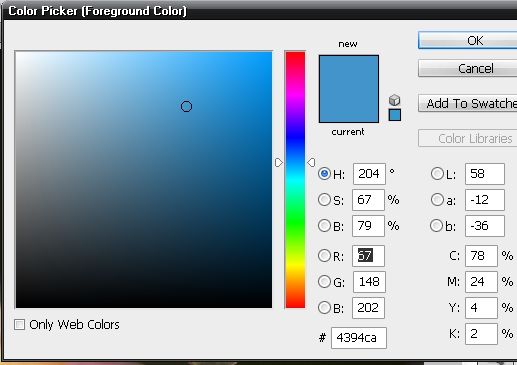
Task: Click the Cancel button
Action: [467, 68]
